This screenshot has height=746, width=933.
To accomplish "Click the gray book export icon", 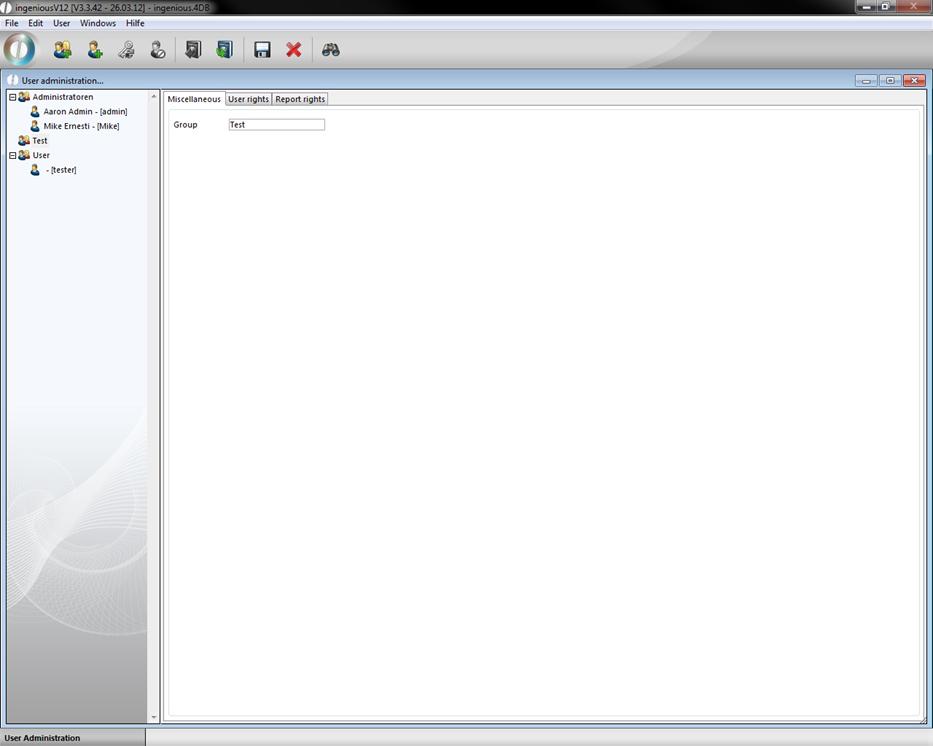I will coord(193,49).
